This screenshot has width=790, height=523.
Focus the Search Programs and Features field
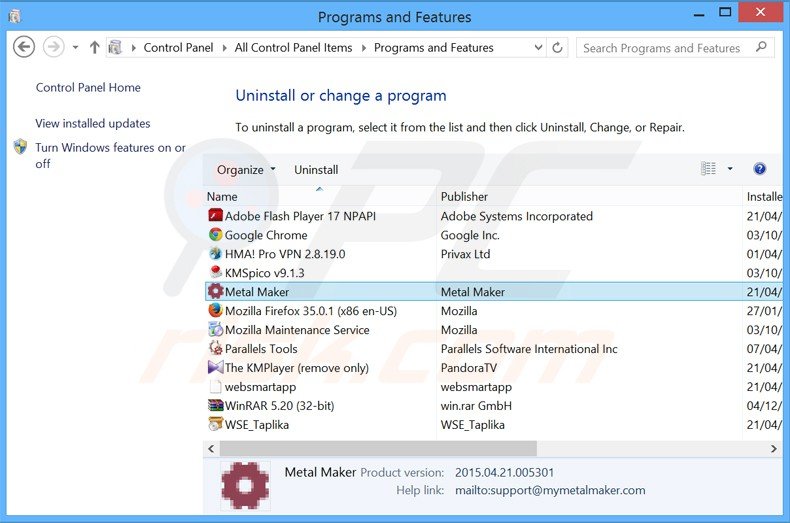(x=675, y=48)
